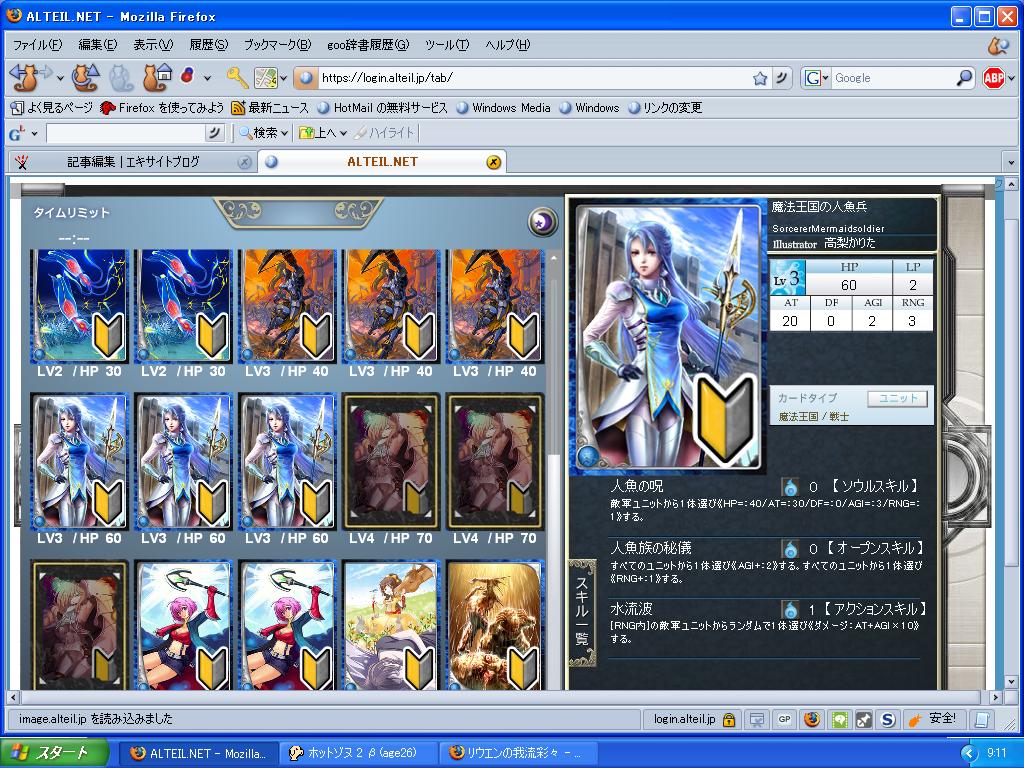
Task: Click the Go button beside the address bar
Action: [781, 78]
